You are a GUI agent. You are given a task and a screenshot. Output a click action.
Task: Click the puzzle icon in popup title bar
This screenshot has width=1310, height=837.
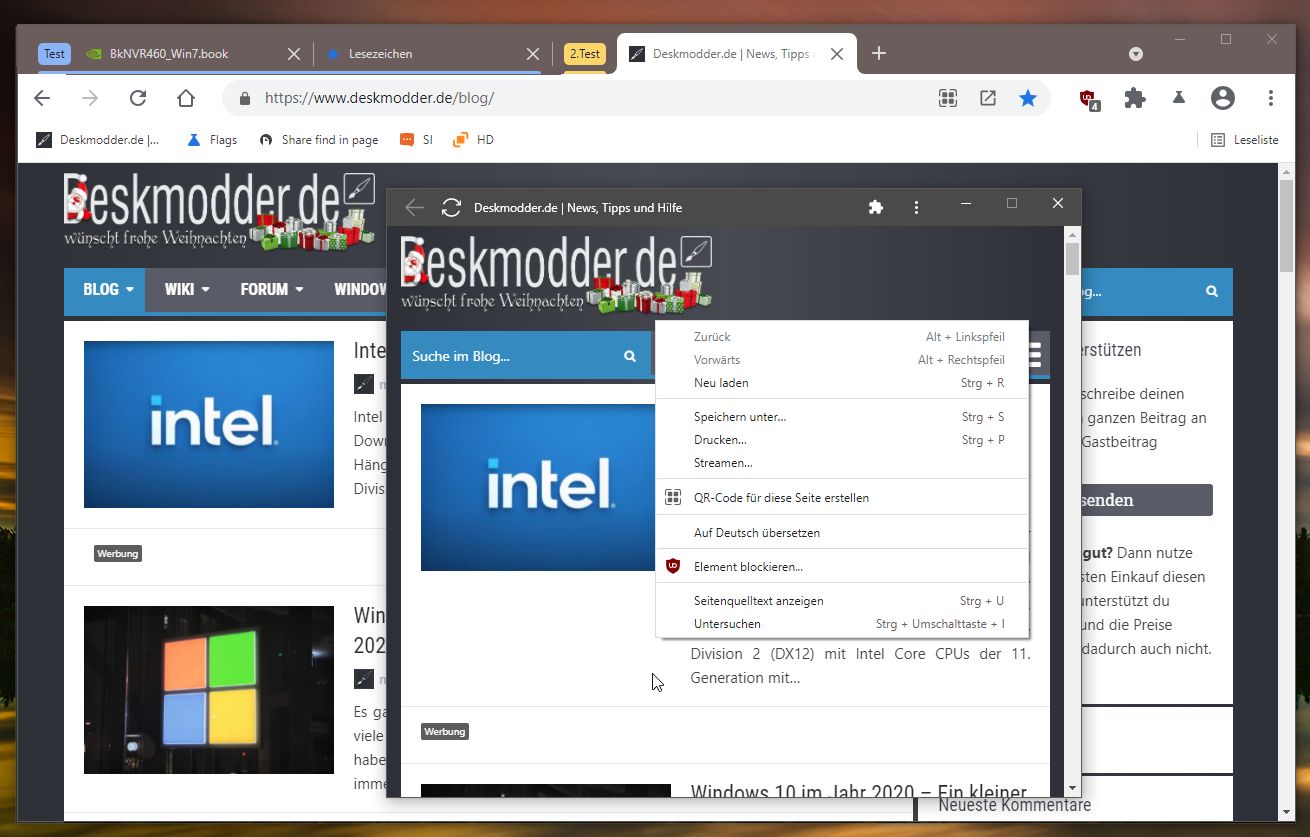pyautogui.click(x=876, y=207)
